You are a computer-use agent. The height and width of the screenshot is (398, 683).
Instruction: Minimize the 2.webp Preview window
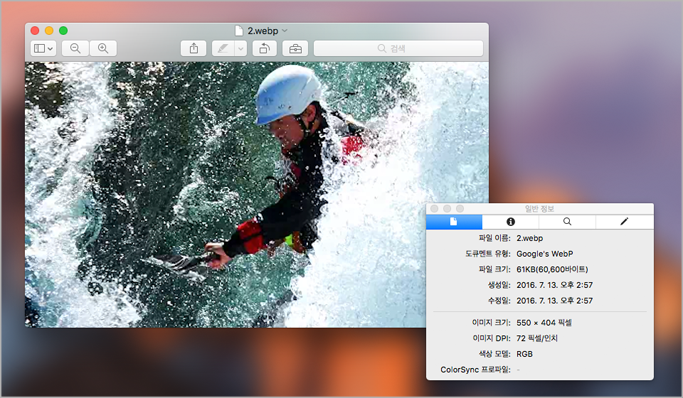click(49, 30)
